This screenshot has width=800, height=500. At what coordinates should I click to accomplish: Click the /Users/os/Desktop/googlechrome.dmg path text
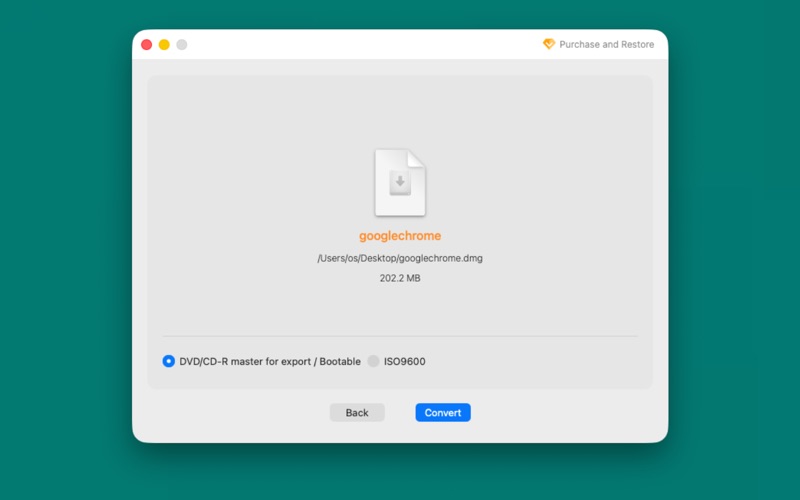[400, 258]
